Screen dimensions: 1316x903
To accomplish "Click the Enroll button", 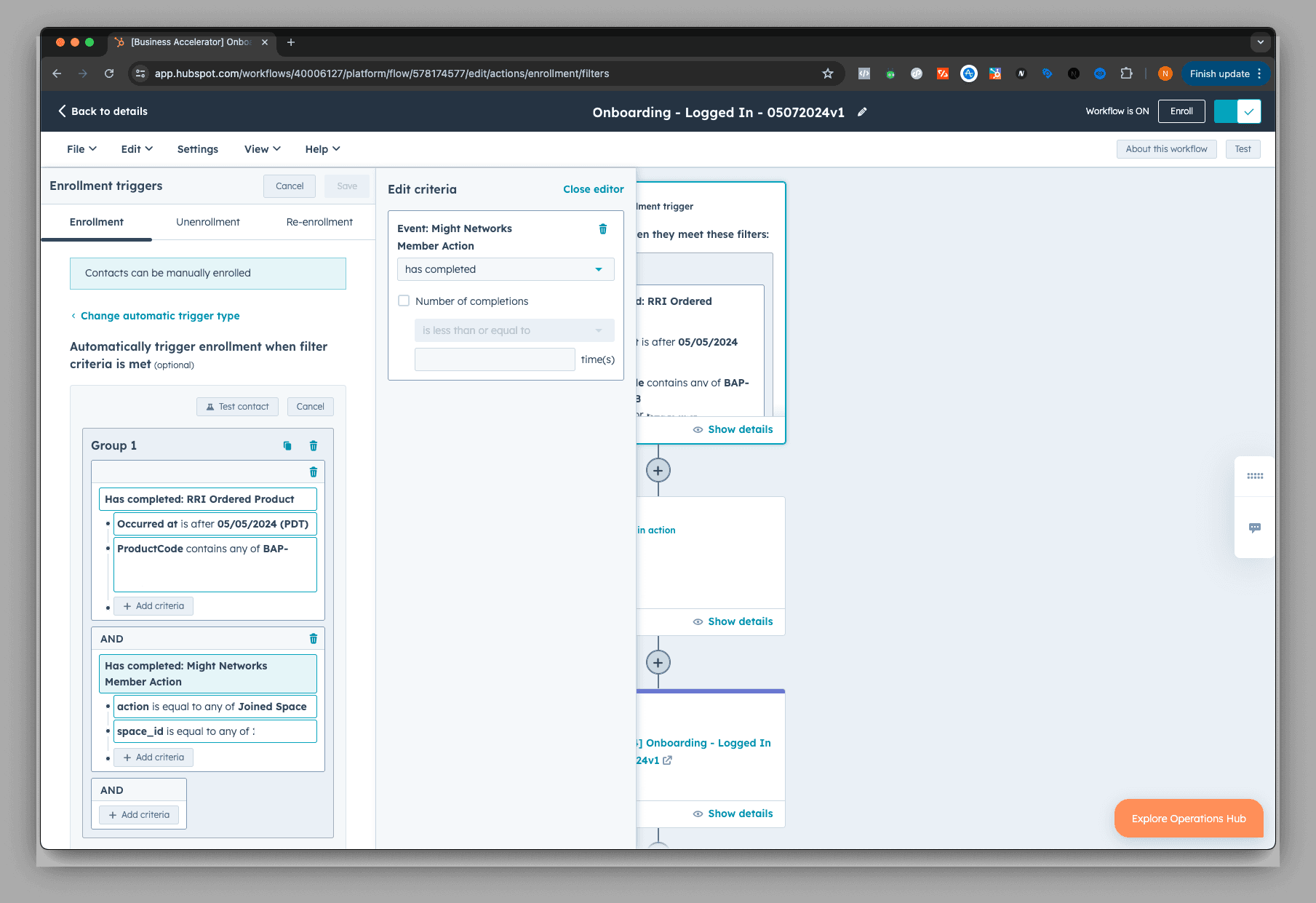I will 1181,111.
